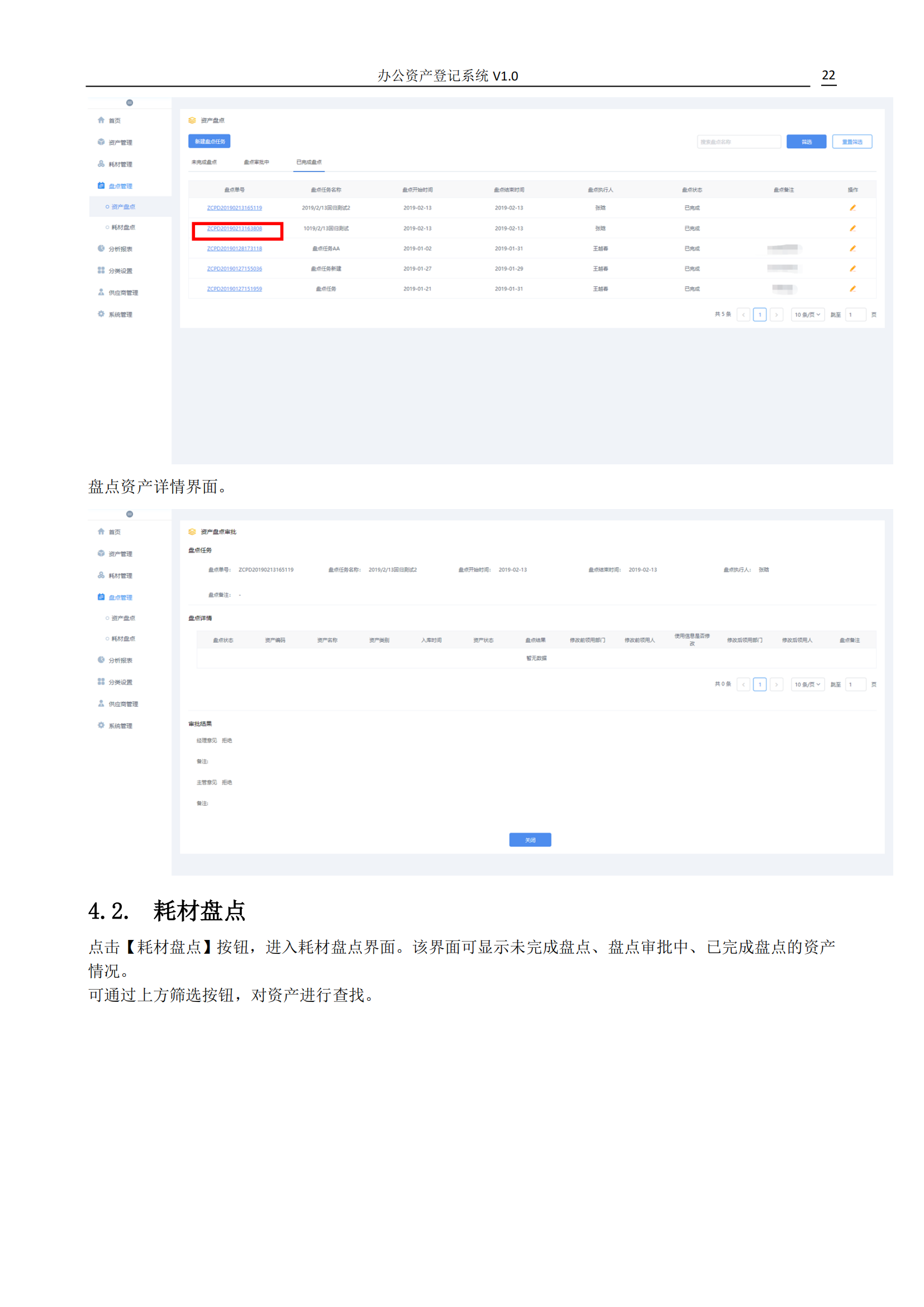Image resolution: width=924 pixels, height=1307 pixels.
Task: Click edit pencil icon for task ZCPD20190213165119
Action: coord(852,208)
